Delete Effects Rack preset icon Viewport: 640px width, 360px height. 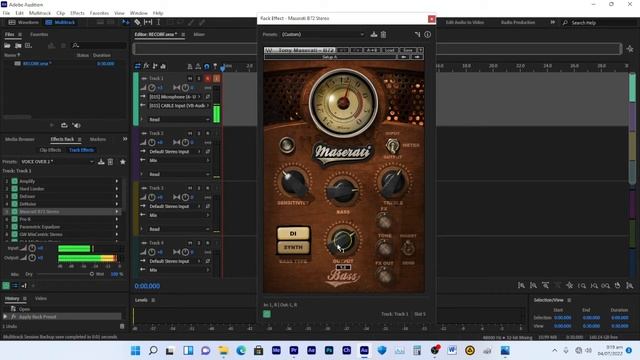tap(110, 162)
